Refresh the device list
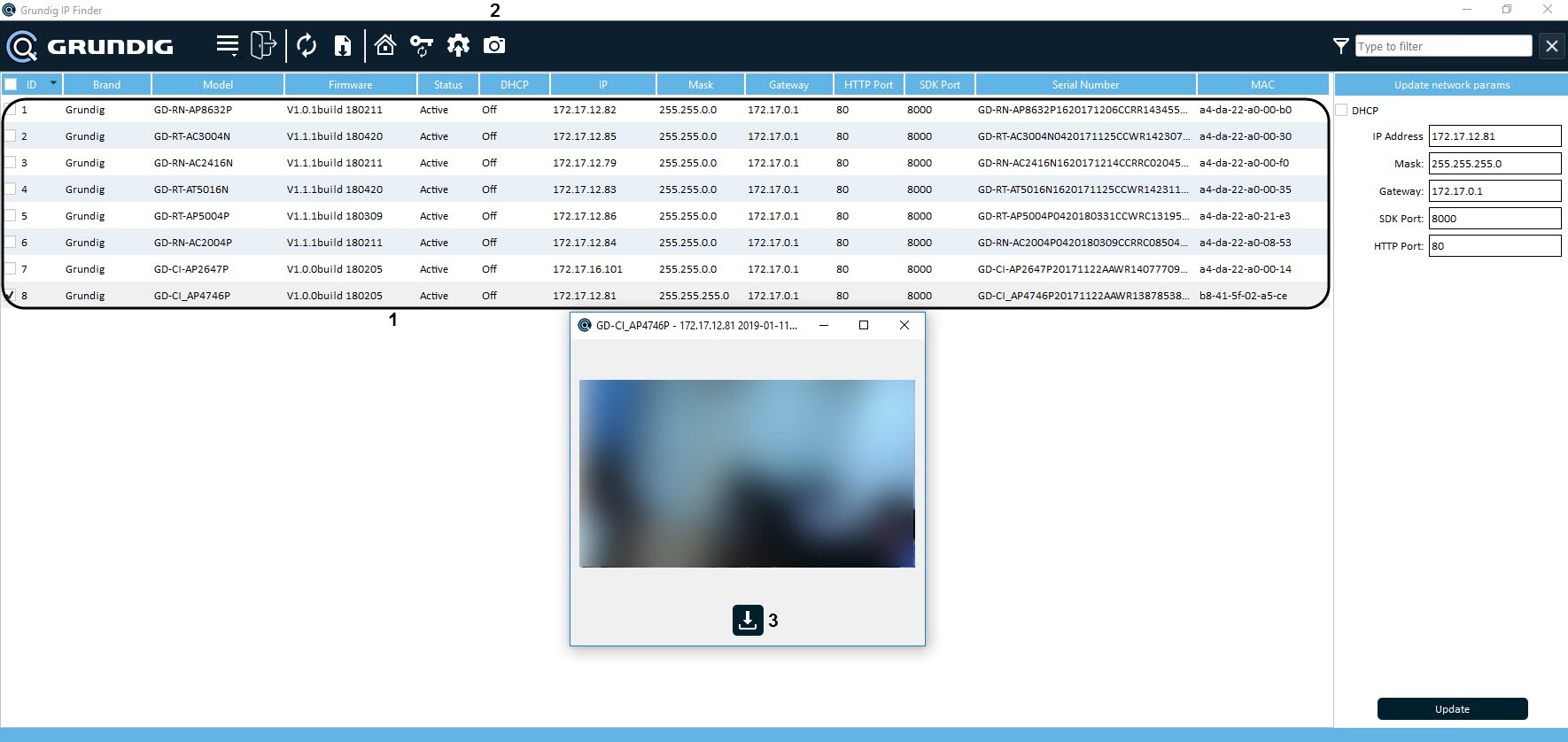1568x742 pixels. [307, 45]
